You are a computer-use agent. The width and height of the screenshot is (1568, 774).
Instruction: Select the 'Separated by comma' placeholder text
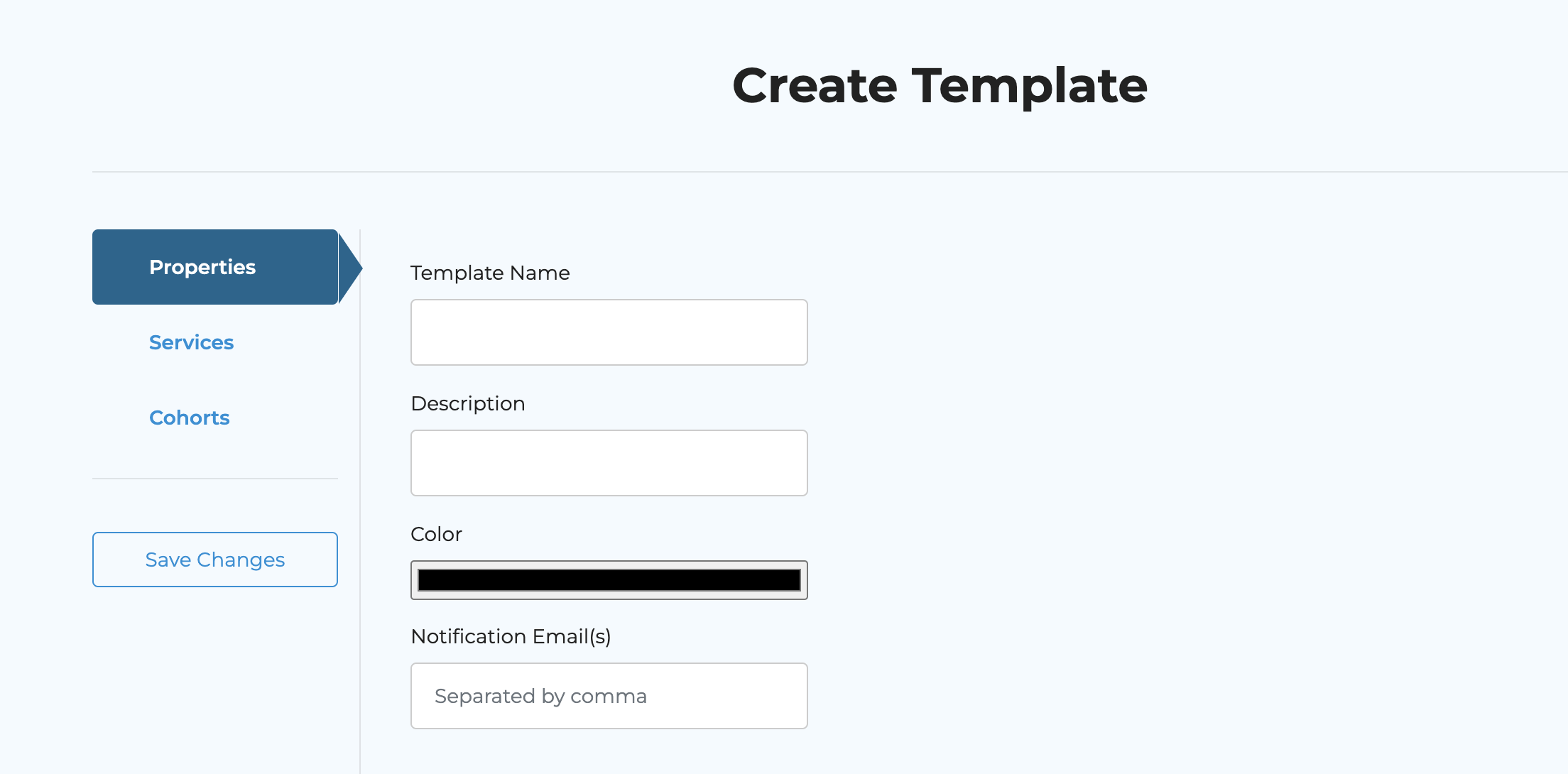pos(540,696)
